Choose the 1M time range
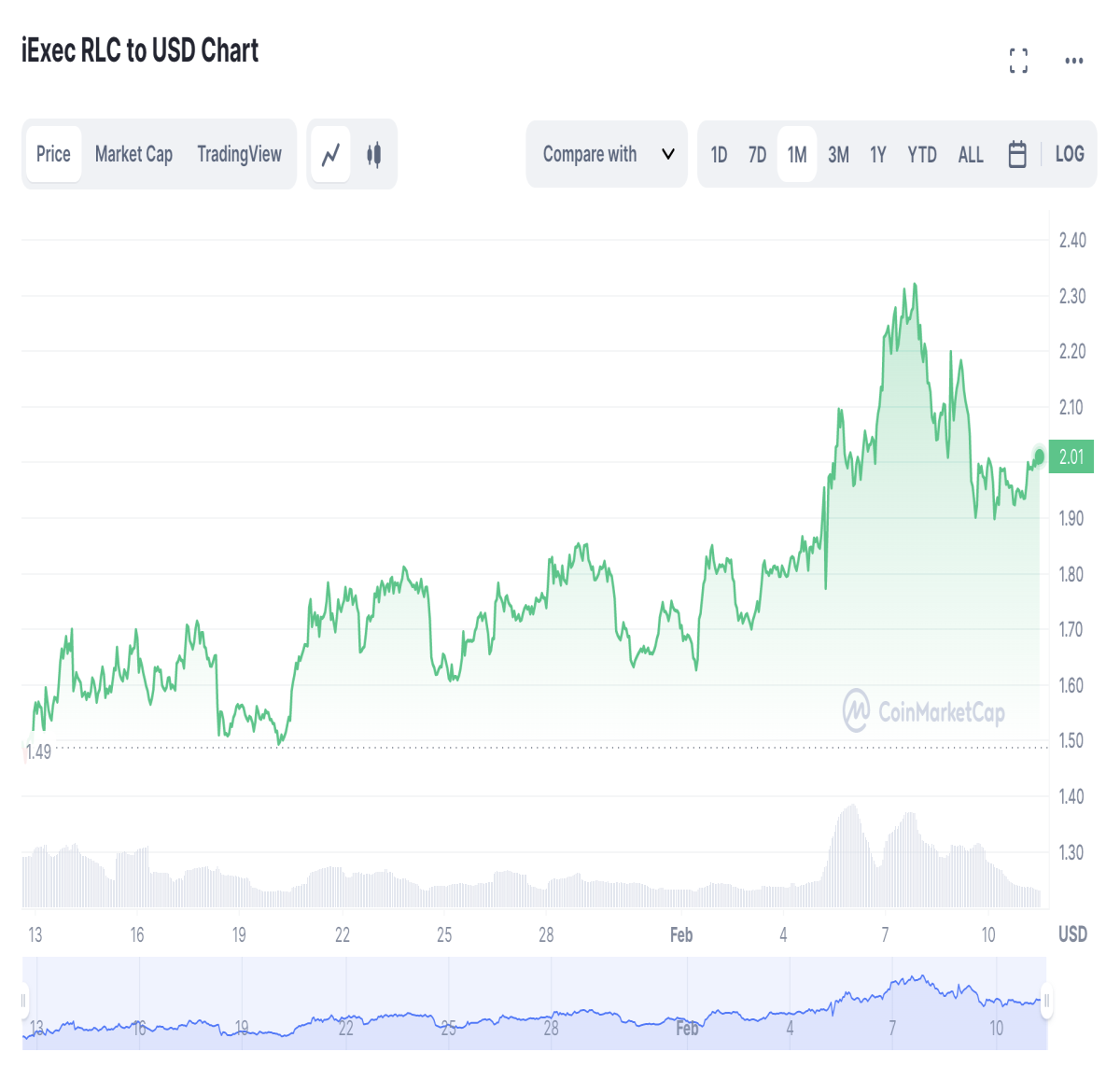Screen dimensions: 1120x1066 (x=797, y=154)
